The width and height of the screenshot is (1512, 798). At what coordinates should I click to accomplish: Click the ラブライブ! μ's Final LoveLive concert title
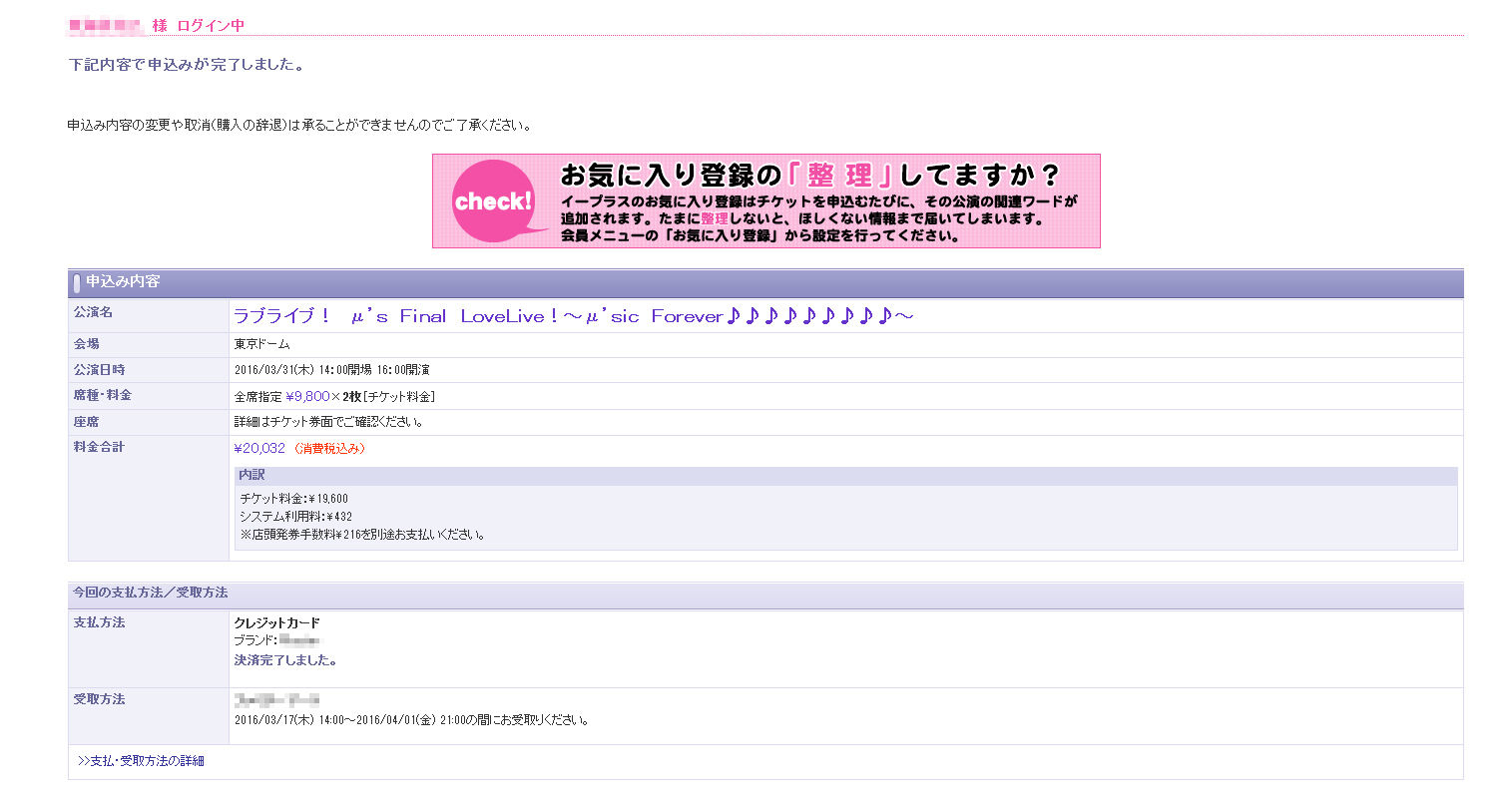tap(573, 316)
